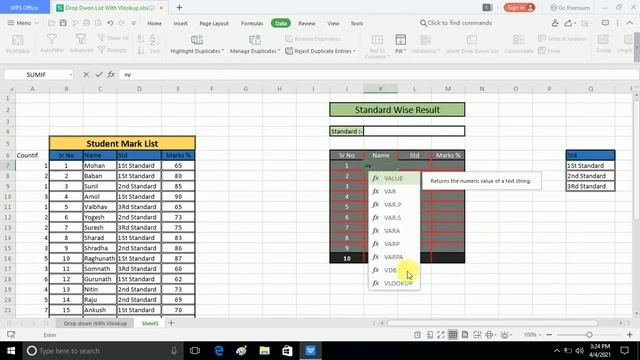Click the 3Rd Standard cell in Std list
The height and width of the screenshot is (360, 640).
590,186
